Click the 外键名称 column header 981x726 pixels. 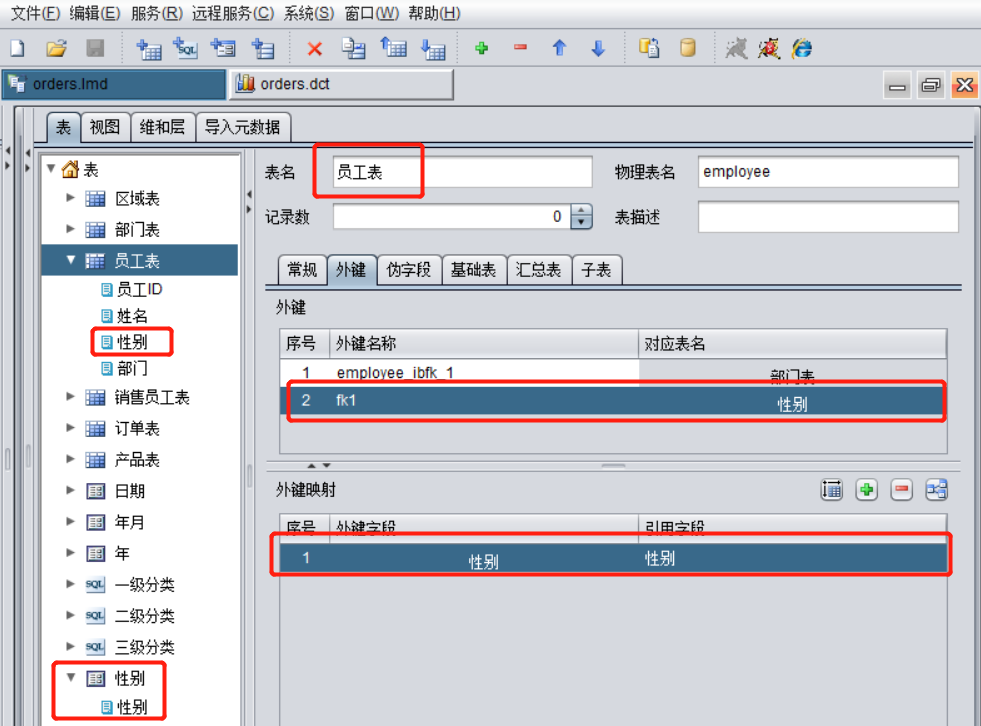(484, 344)
